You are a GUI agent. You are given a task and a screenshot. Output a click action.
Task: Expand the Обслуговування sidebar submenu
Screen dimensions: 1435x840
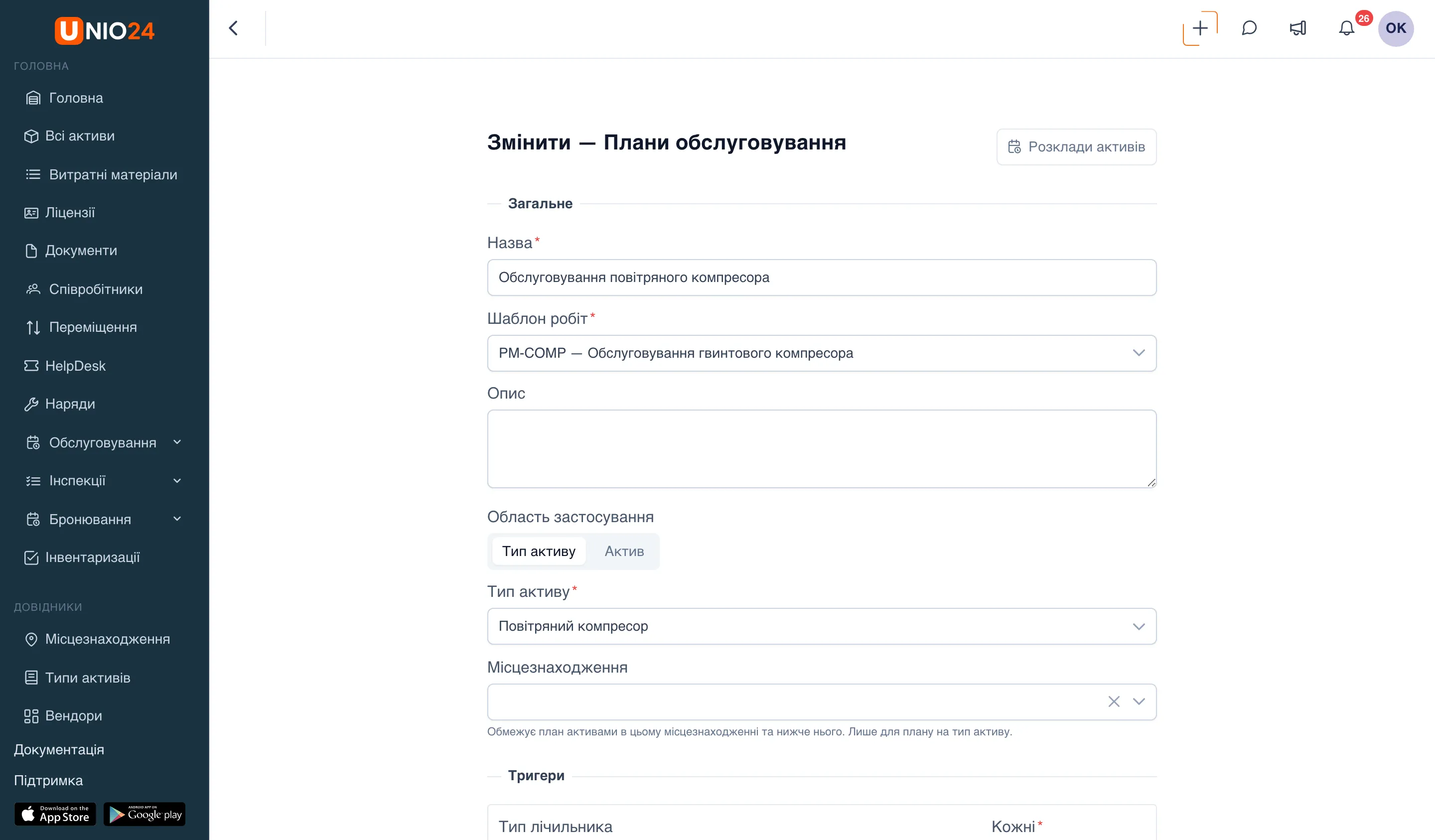pos(177,442)
